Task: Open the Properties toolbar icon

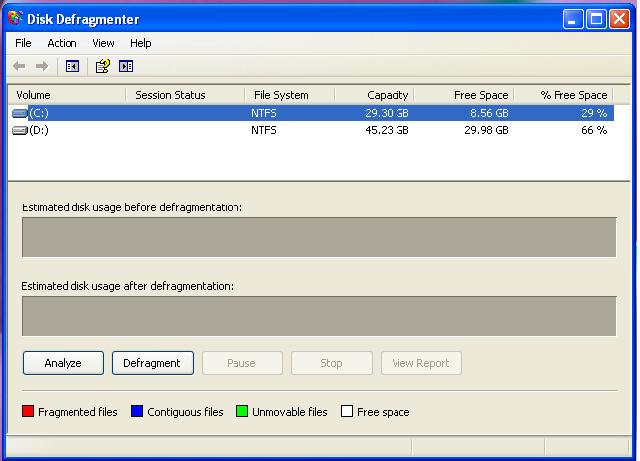Action: (x=102, y=66)
